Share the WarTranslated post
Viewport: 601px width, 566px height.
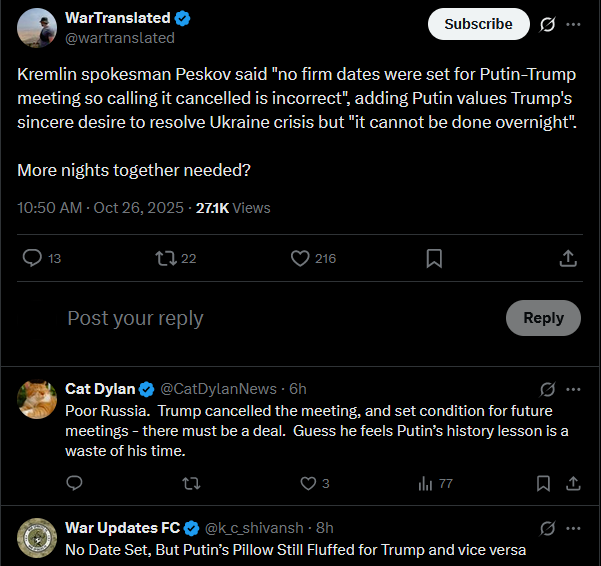click(567, 258)
